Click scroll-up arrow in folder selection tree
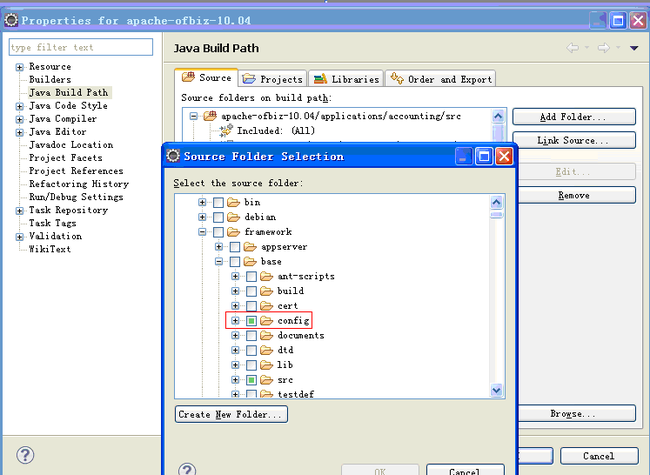The width and height of the screenshot is (650, 475). coord(496,202)
